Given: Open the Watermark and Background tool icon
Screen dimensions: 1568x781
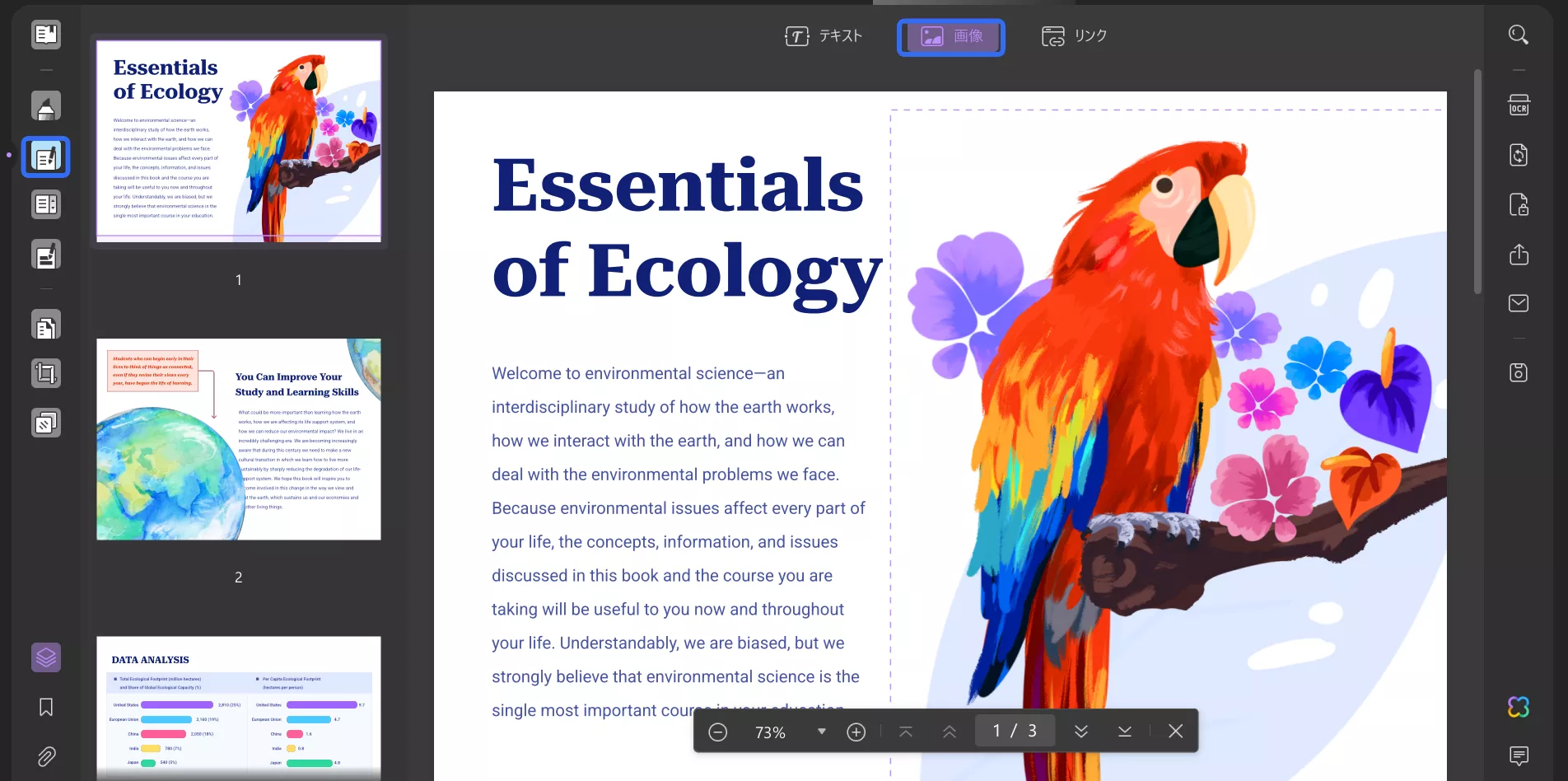Looking at the screenshot, I should tap(46, 423).
